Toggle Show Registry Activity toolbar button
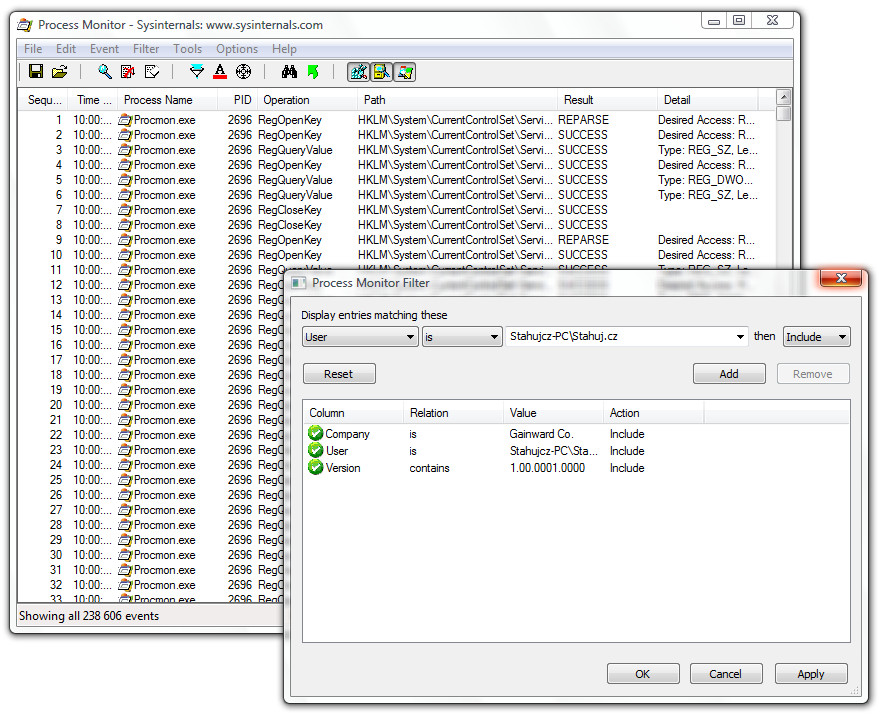Viewport: 881px width, 721px height. tap(358, 72)
